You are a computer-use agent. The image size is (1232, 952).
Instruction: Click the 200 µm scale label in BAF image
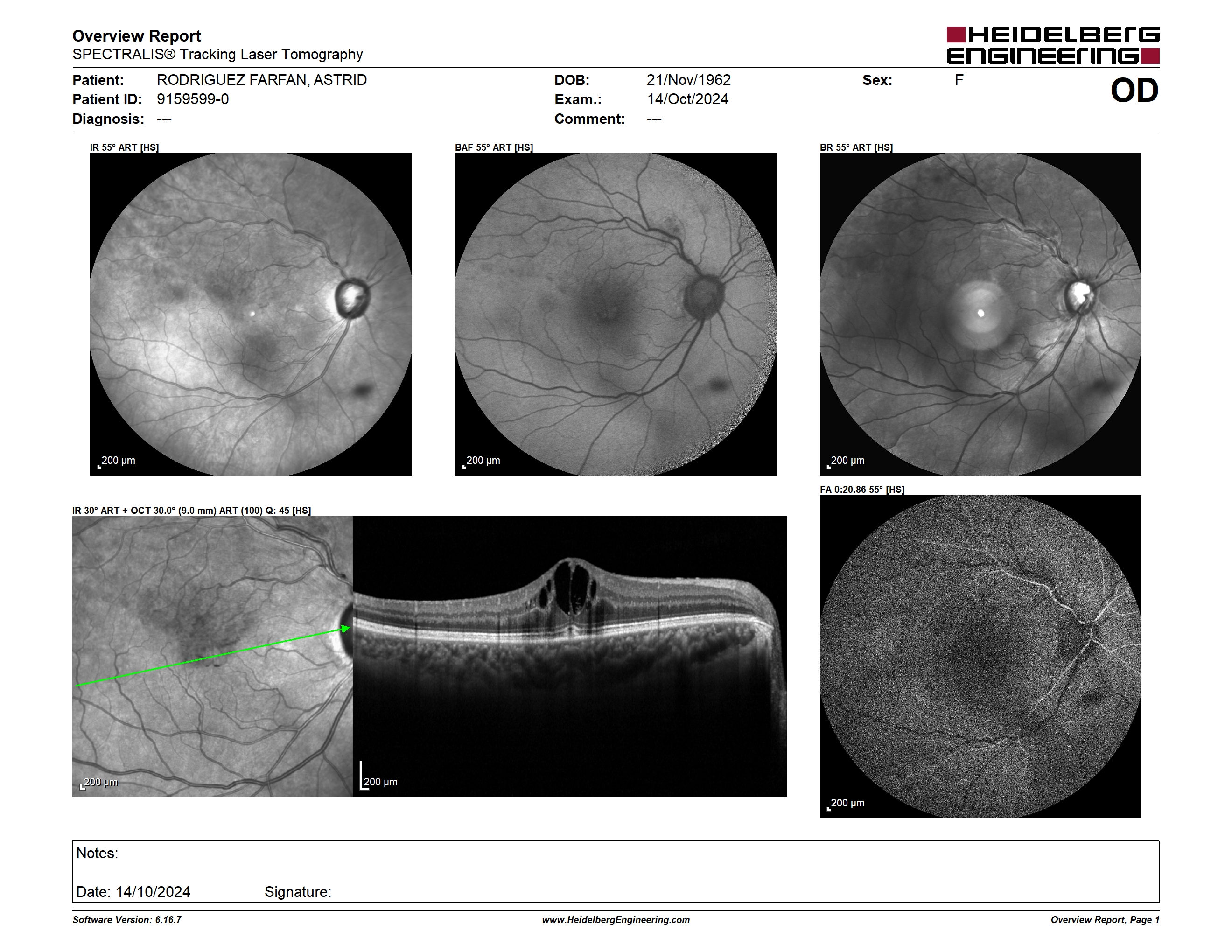pos(483,461)
